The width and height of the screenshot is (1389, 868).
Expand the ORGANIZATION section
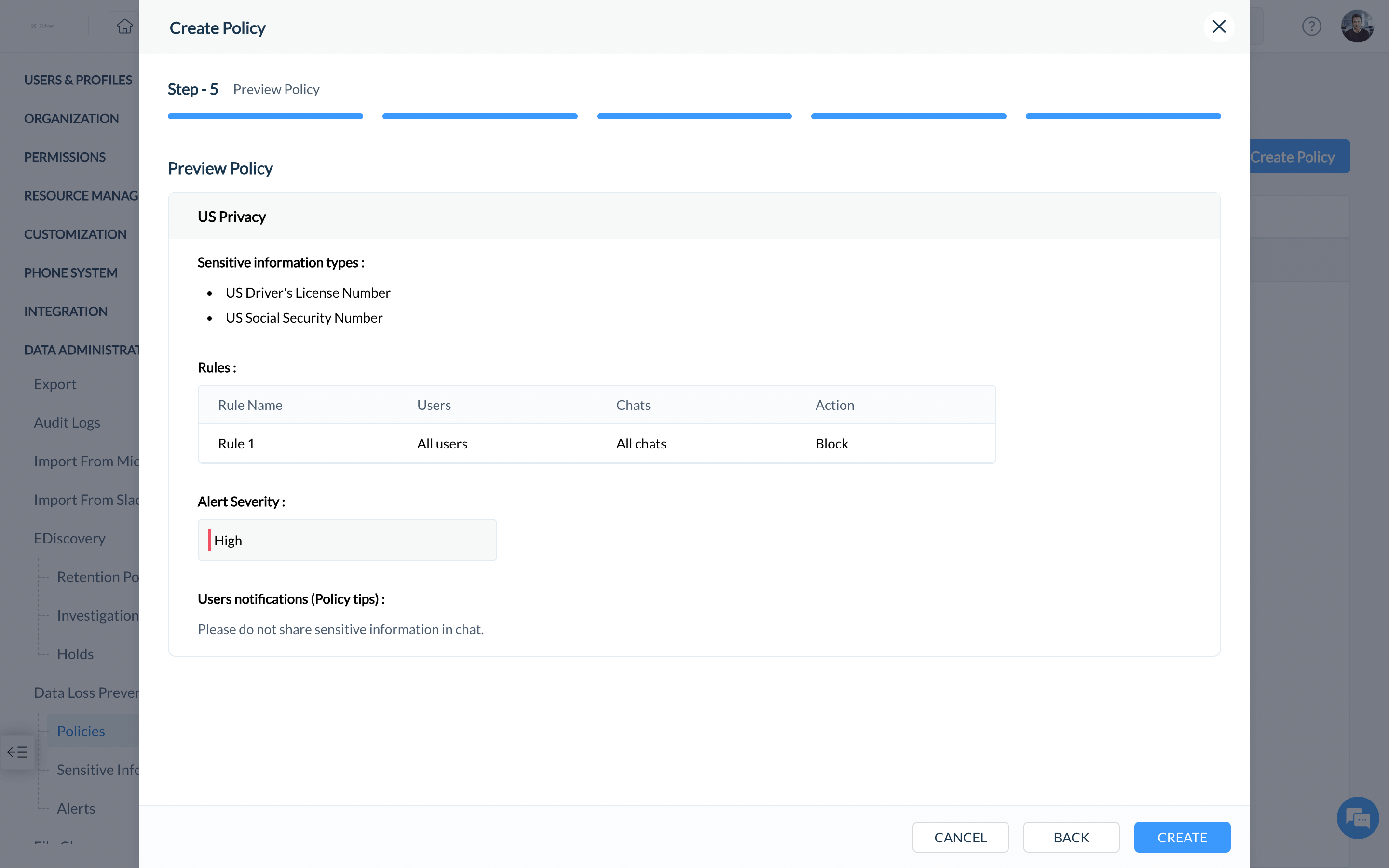(71, 118)
